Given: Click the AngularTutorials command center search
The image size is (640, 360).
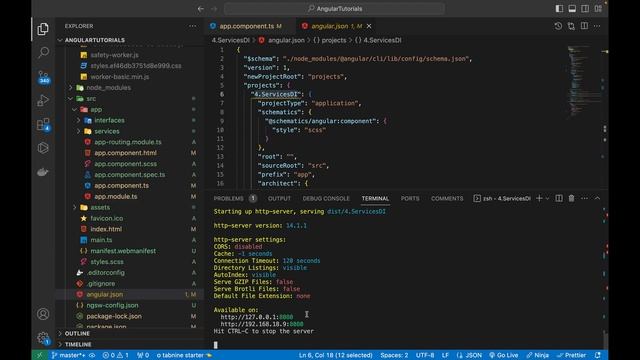Looking at the screenshot, I should click(x=334, y=9).
